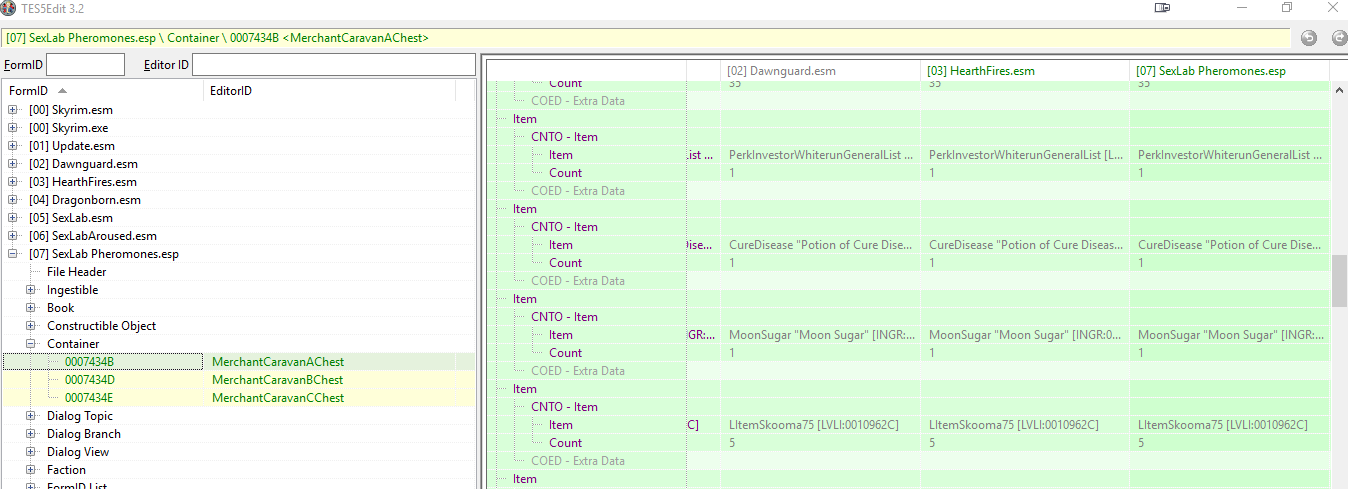This screenshot has width=1348, height=489.
Task: Select the Dialog View group label
Action: pos(78,452)
